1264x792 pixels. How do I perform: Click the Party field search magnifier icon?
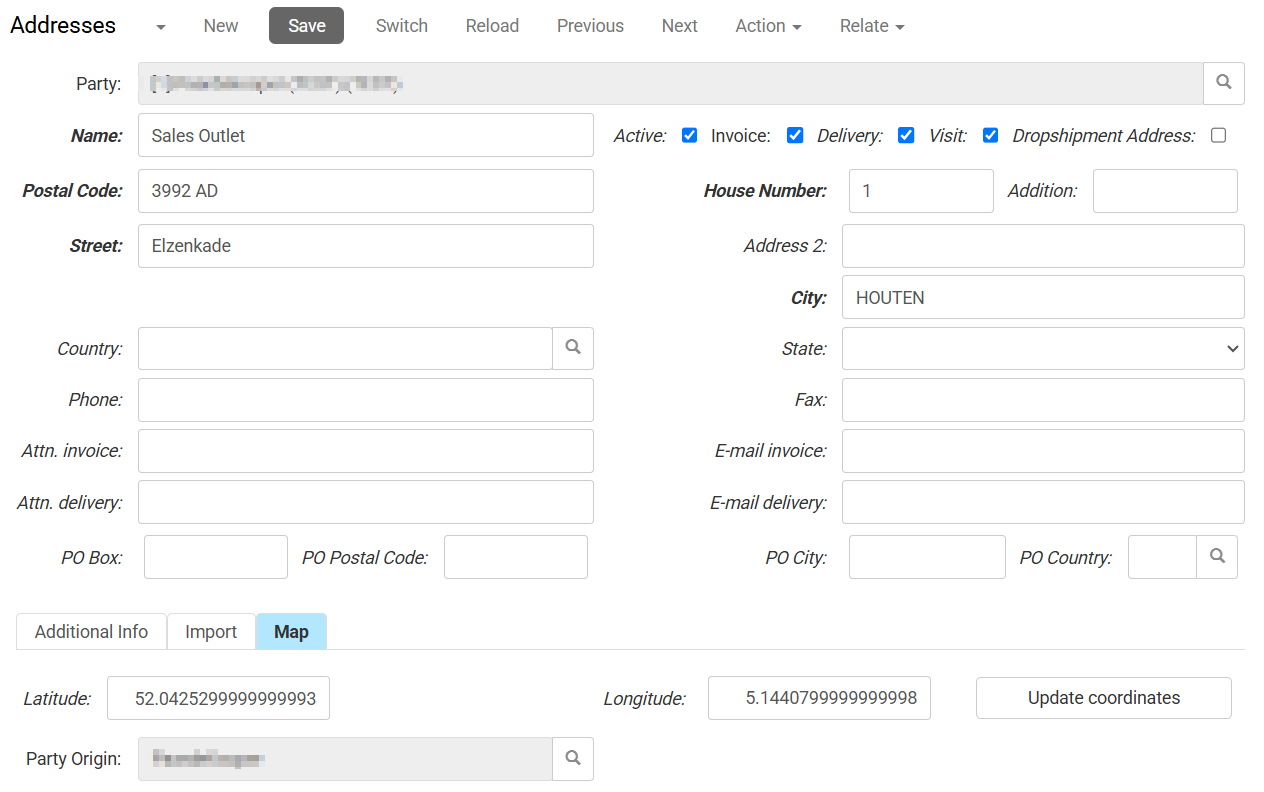pos(1223,83)
